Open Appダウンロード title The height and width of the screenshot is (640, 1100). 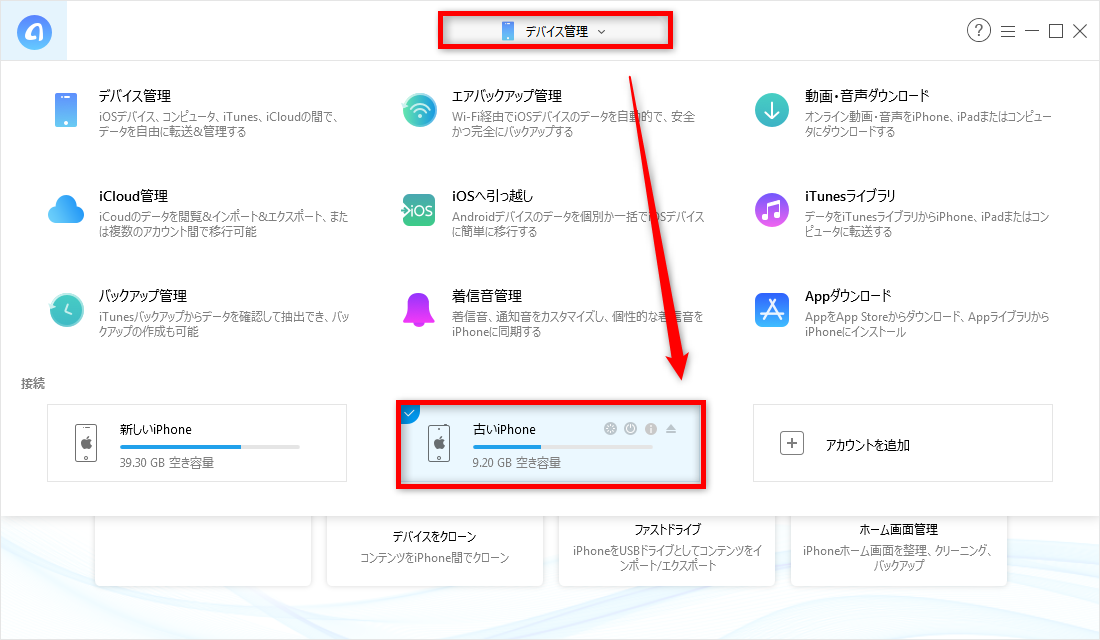click(848, 296)
